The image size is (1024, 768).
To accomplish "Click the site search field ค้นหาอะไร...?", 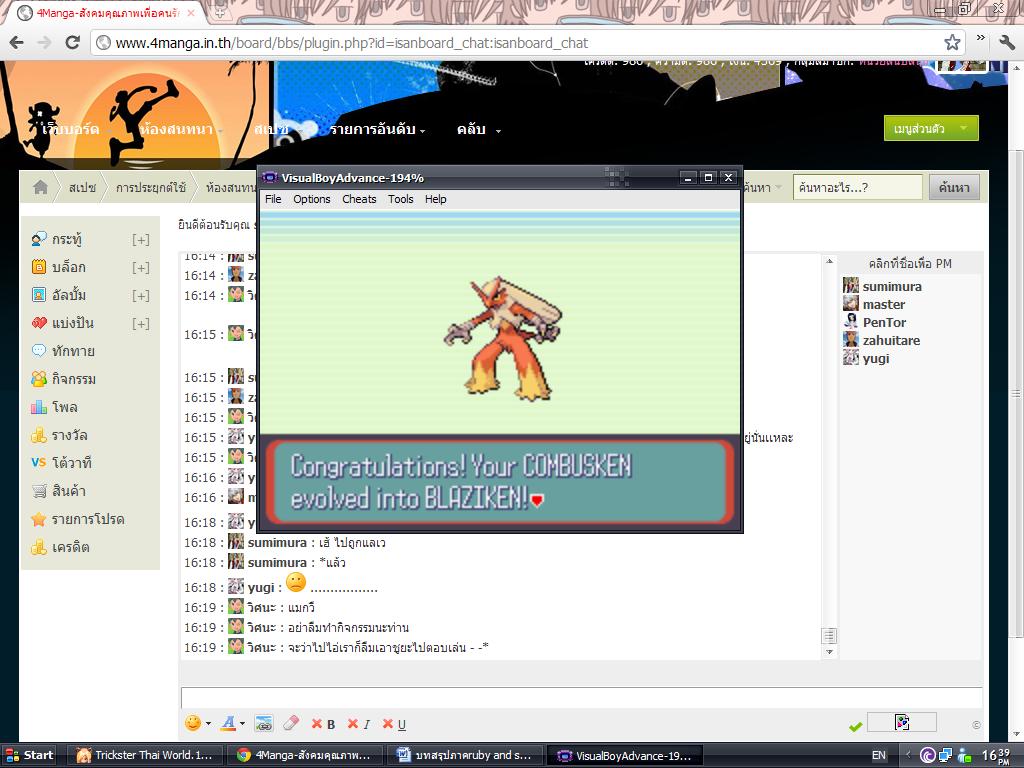I will (857, 187).
